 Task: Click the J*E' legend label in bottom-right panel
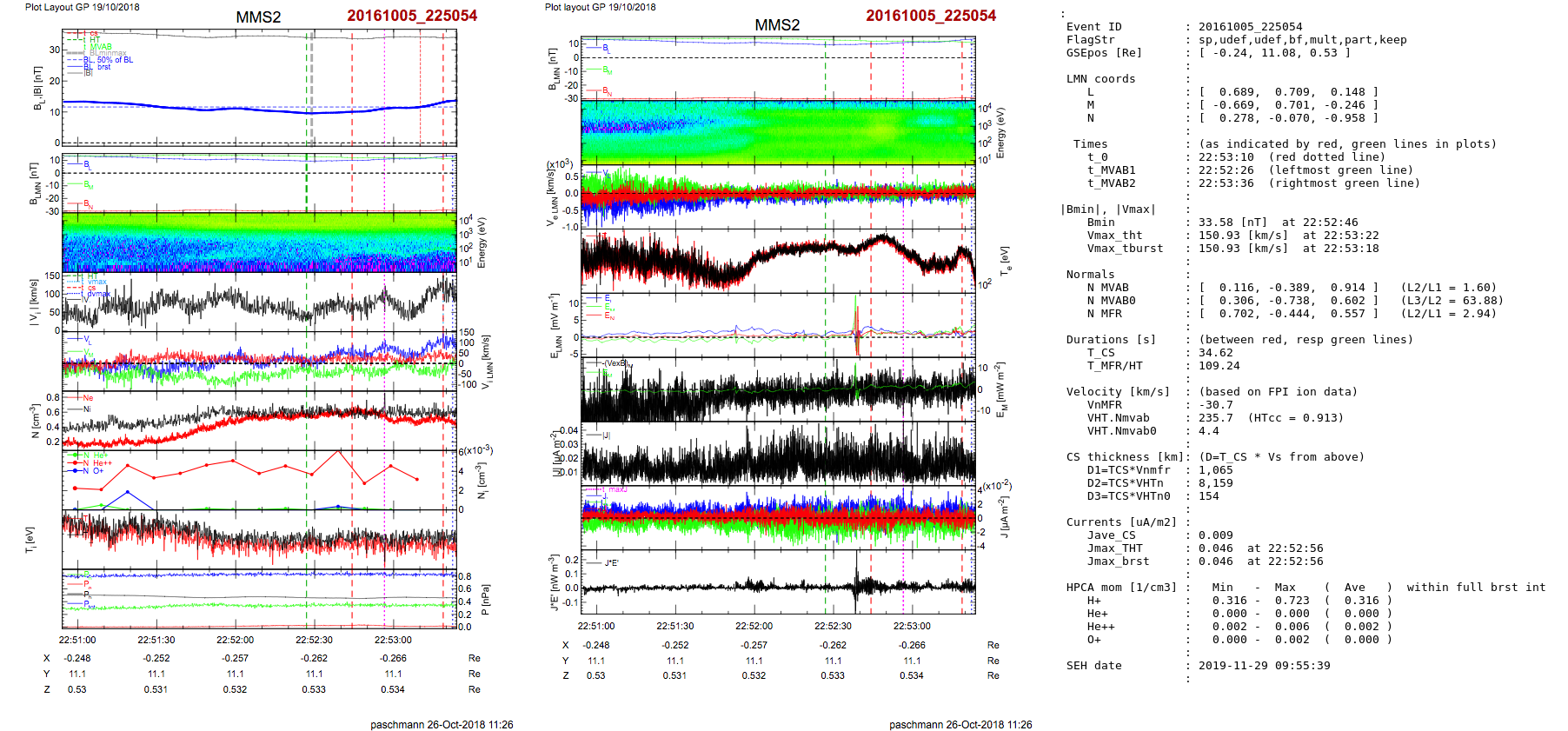(611, 563)
